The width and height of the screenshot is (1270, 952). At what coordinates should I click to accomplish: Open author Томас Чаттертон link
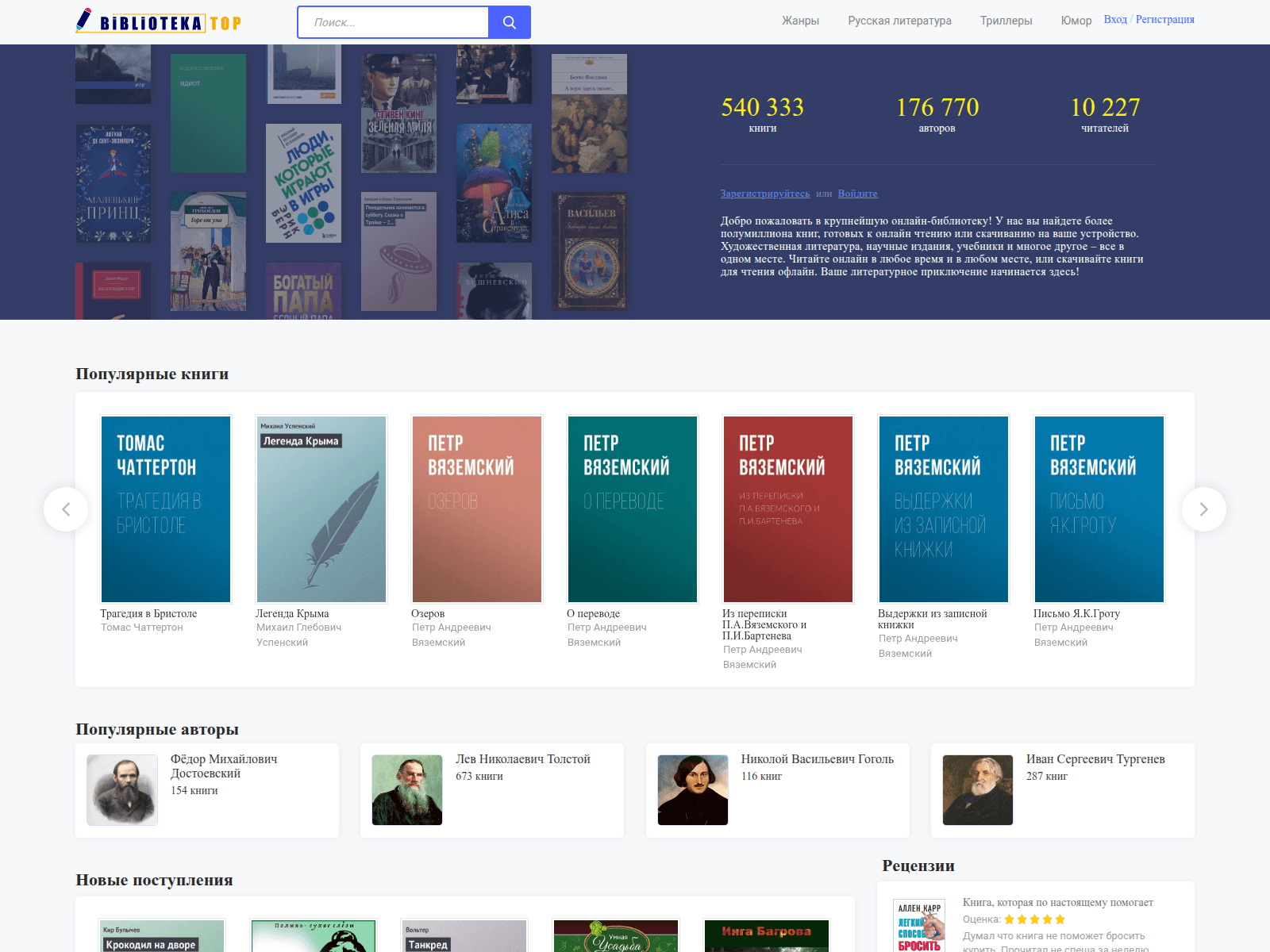coord(142,628)
